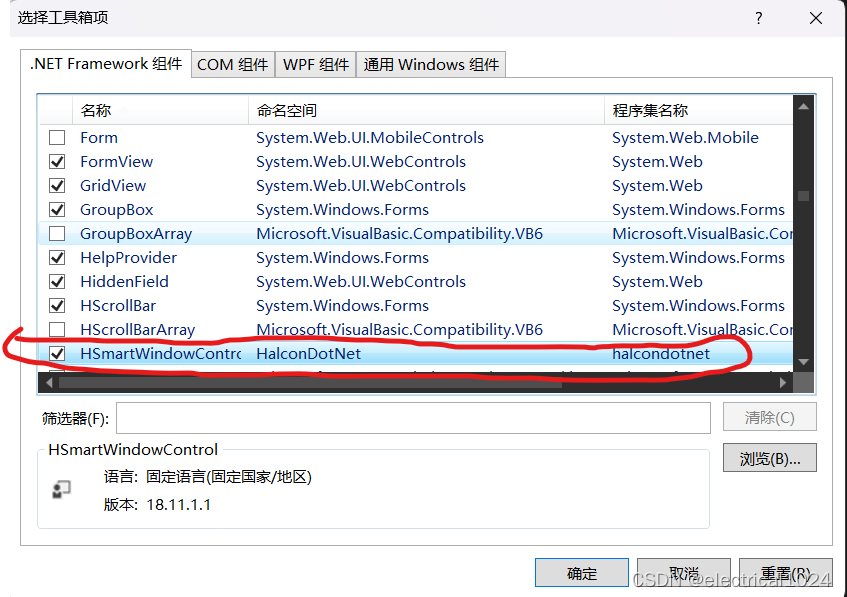Click inside the 筛选器 filter field
The width and height of the screenshot is (847, 597).
pyautogui.click(x=400, y=417)
